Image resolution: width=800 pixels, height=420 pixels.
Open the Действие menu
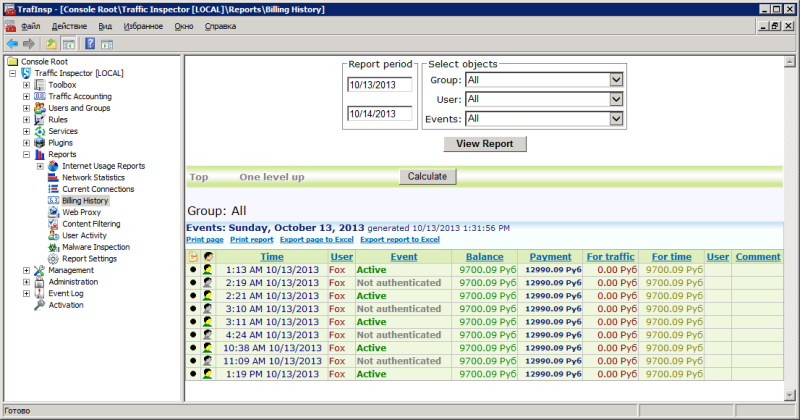pyautogui.click(x=69, y=26)
